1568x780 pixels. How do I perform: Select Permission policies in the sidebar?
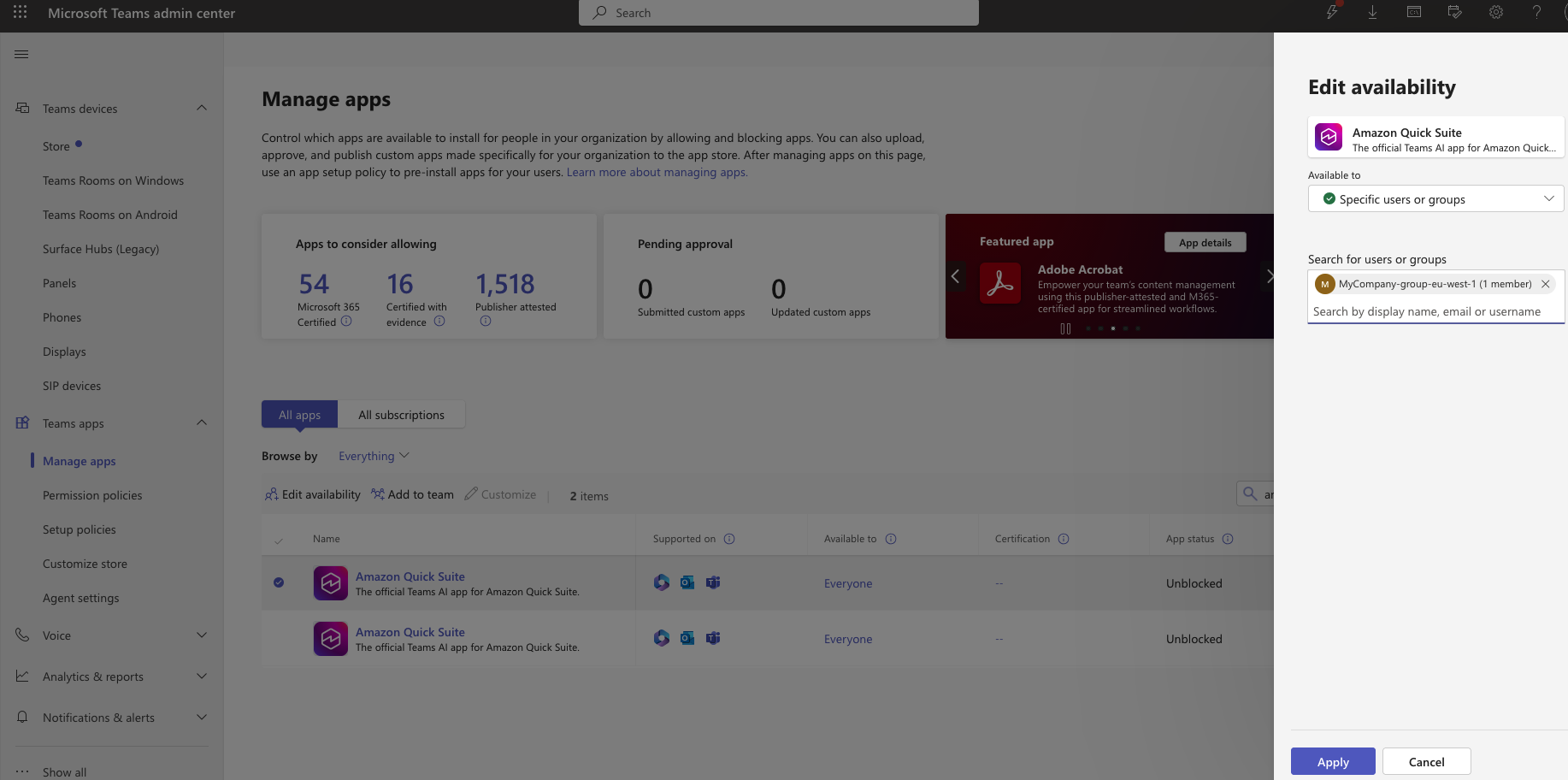click(x=92, y=494)
